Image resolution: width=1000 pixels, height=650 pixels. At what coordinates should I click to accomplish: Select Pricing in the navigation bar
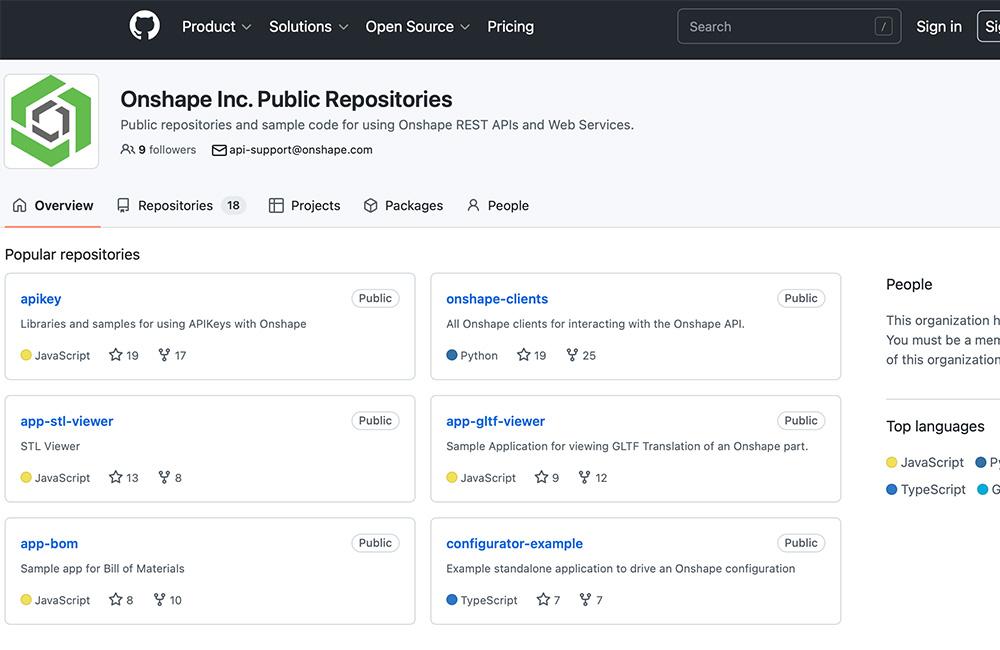pyautogui.click(x=510, y=27)
